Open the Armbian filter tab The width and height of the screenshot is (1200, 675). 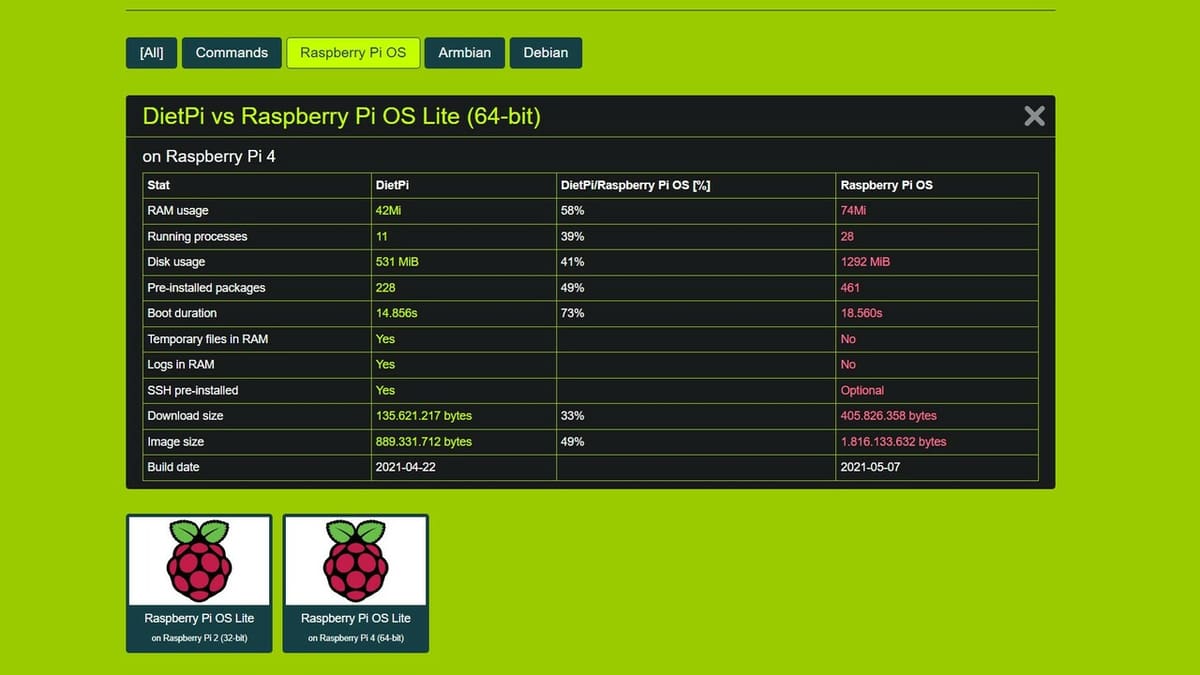pyautogui.click(x=465, y=53)
